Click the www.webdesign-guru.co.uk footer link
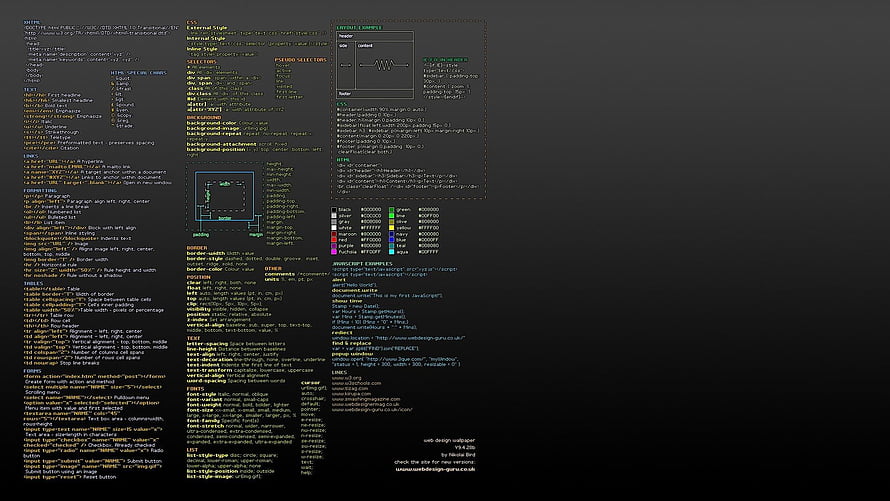The image size is (890, 501). (x=435, y=469)
